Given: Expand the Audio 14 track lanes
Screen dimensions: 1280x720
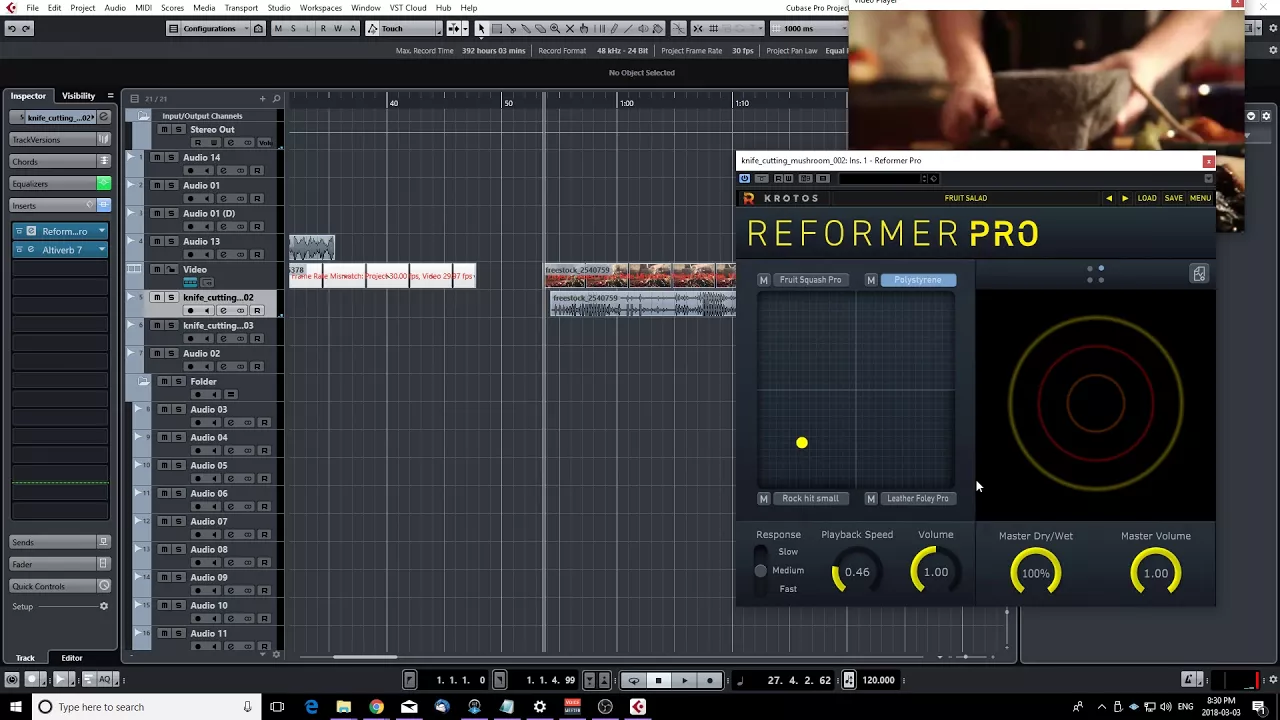Looking at the screenshot, I should tap(129, 157).
